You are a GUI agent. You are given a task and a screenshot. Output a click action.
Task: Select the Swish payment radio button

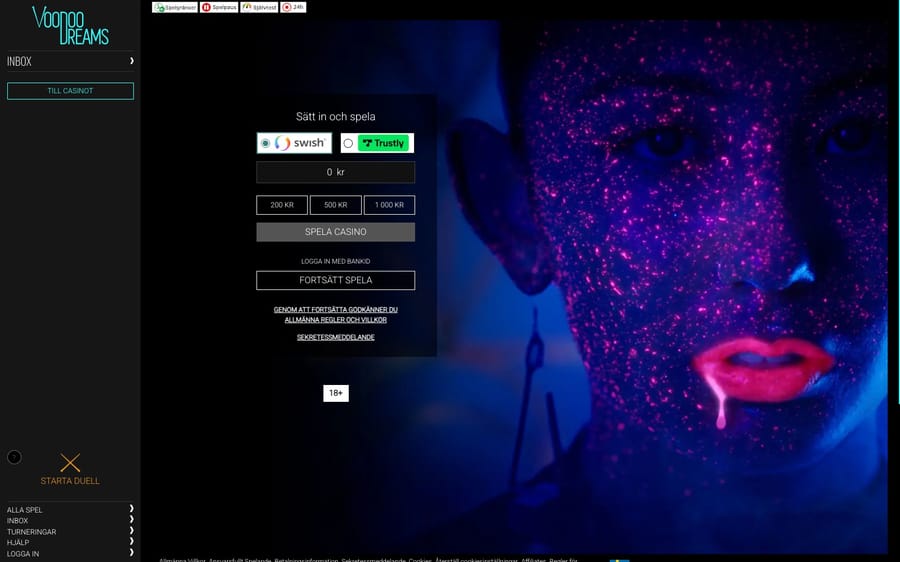[x=265, y=143]
